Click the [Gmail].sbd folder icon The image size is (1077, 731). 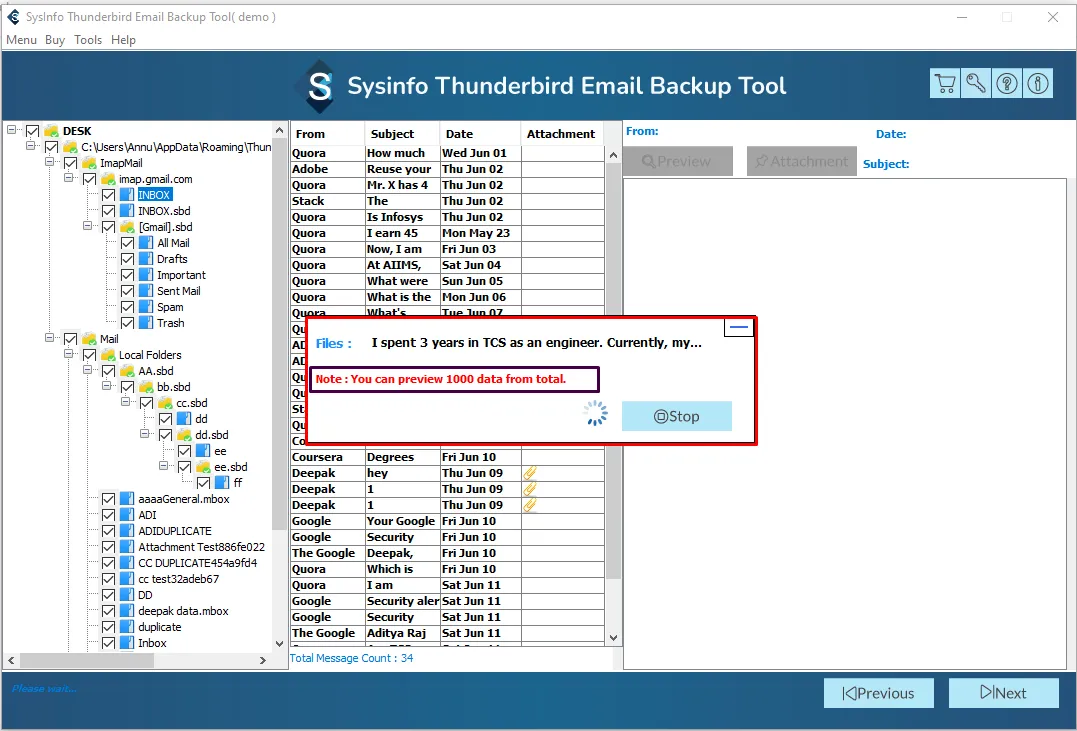127,227
